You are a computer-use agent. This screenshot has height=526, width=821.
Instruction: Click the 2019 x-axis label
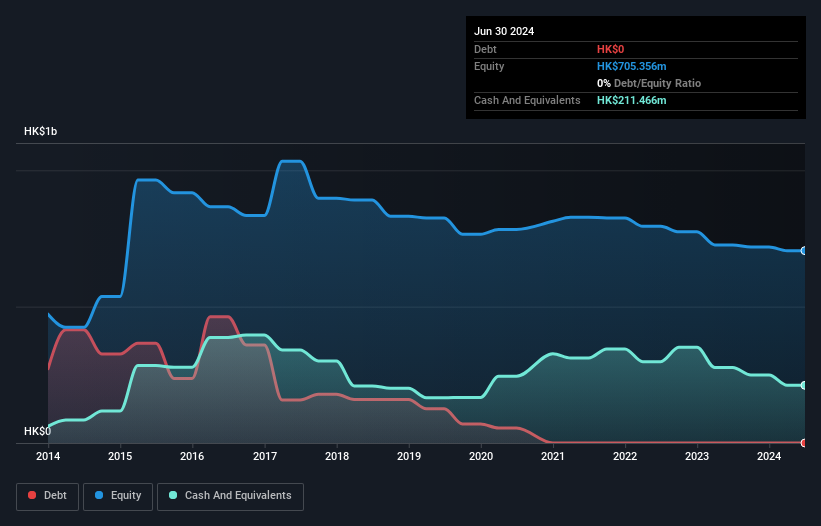pyautogui.click(x=409, y=456)
